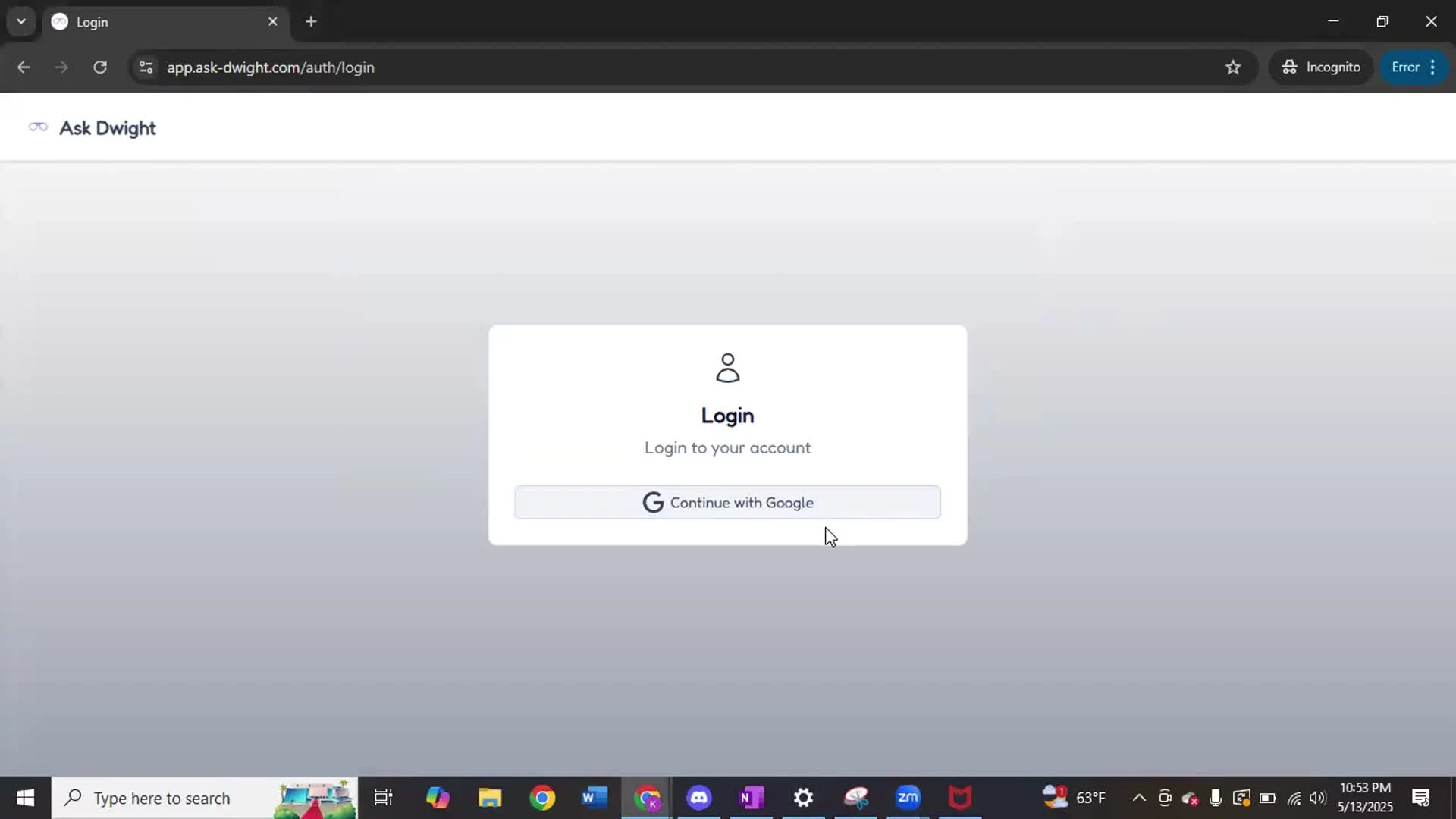Click the battery tray icon
The width and height of the screenshot is (1456, 819).
[1267, 798]
